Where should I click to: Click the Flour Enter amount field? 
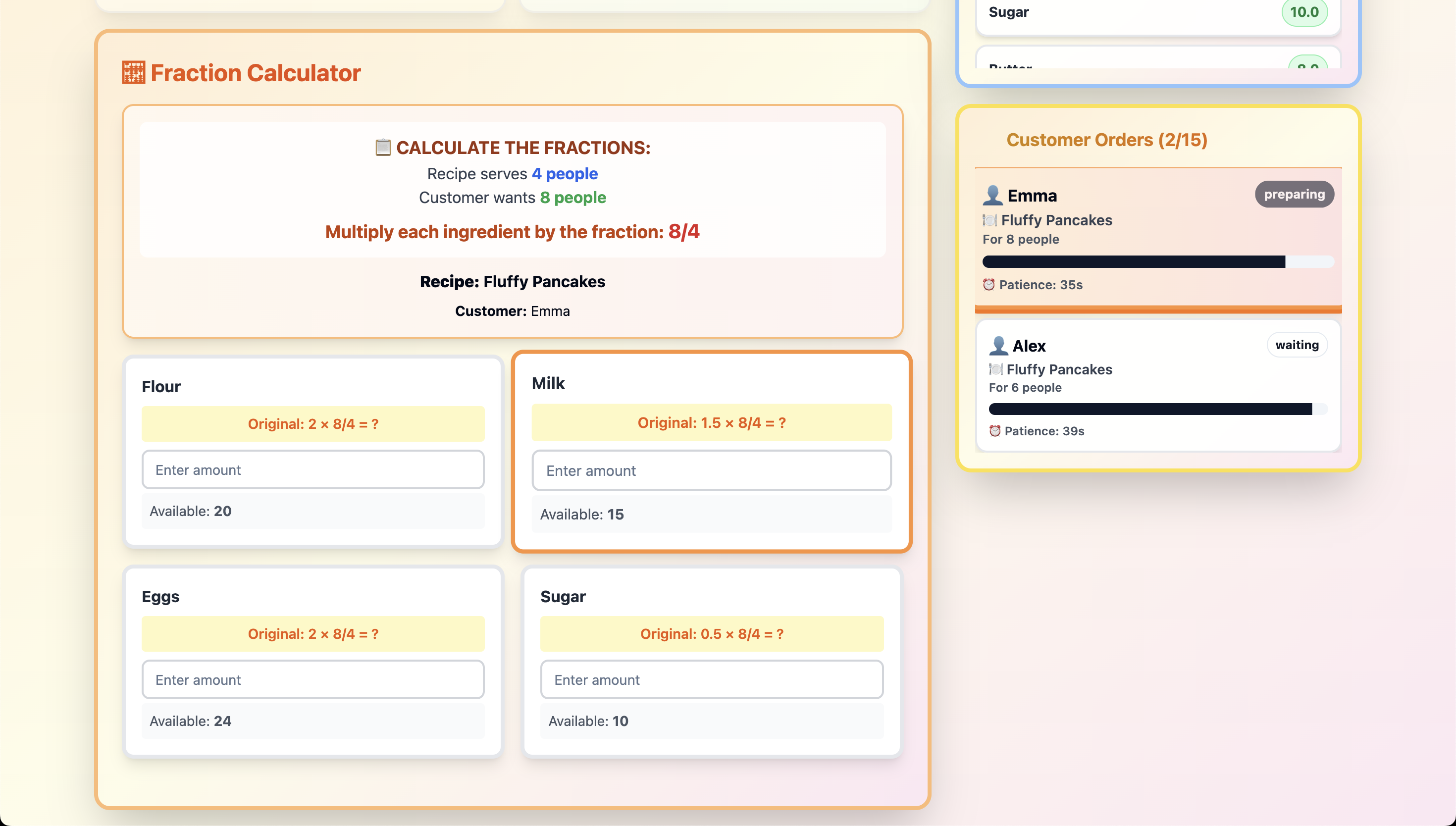312,470
